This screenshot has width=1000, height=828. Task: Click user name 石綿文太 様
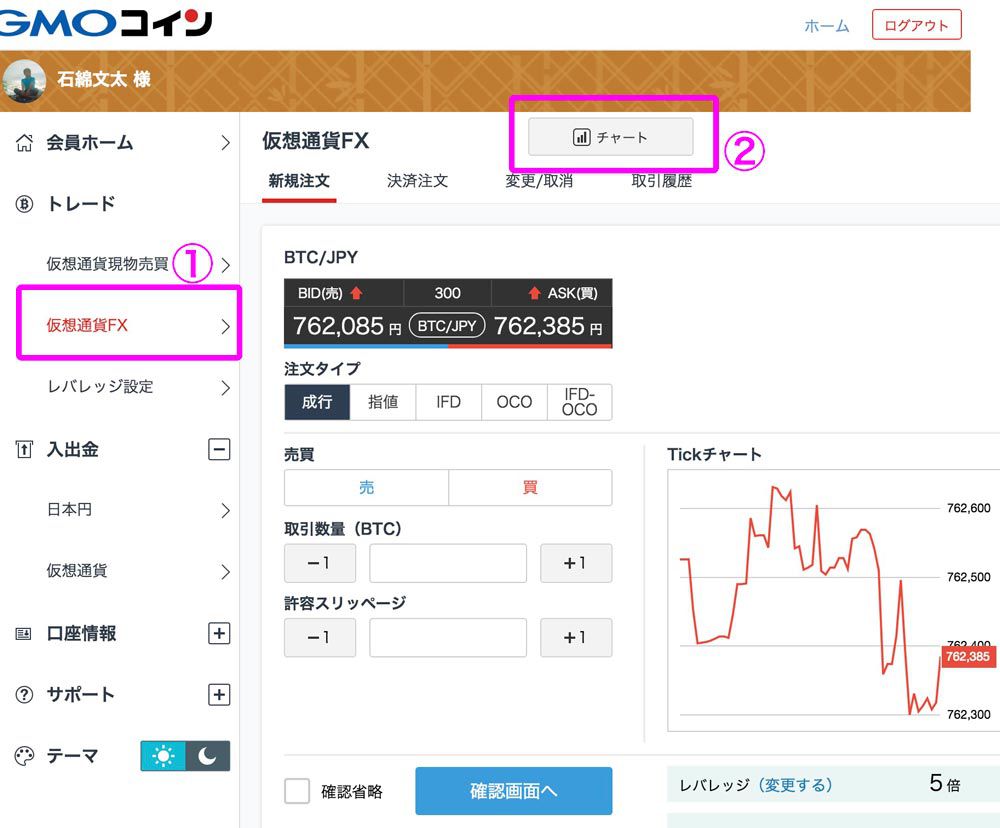coord(104,79)
